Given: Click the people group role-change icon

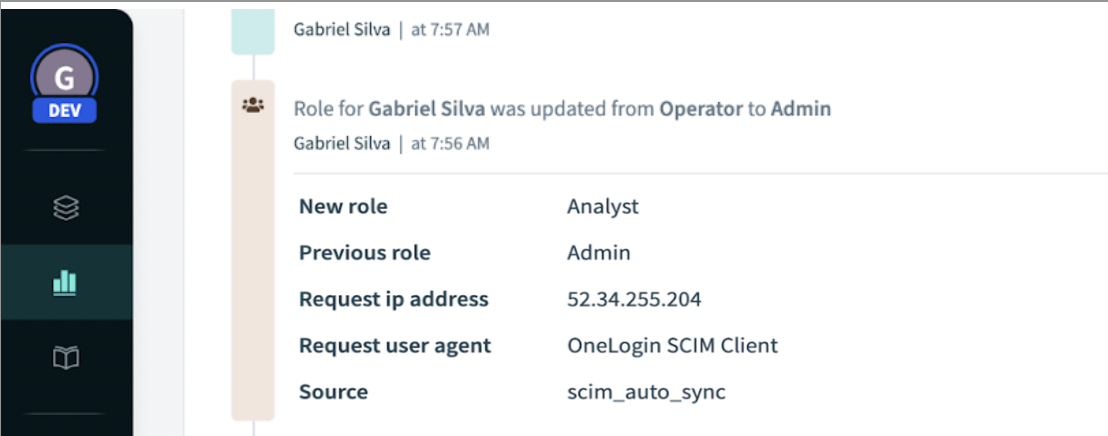Looking at the screenshot, I should (x=253, y=104).
